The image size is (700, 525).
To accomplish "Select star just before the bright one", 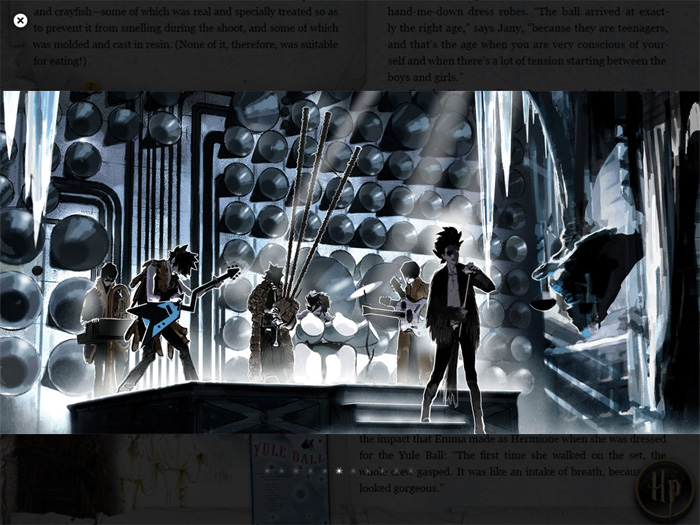I will tap(325, 471).
